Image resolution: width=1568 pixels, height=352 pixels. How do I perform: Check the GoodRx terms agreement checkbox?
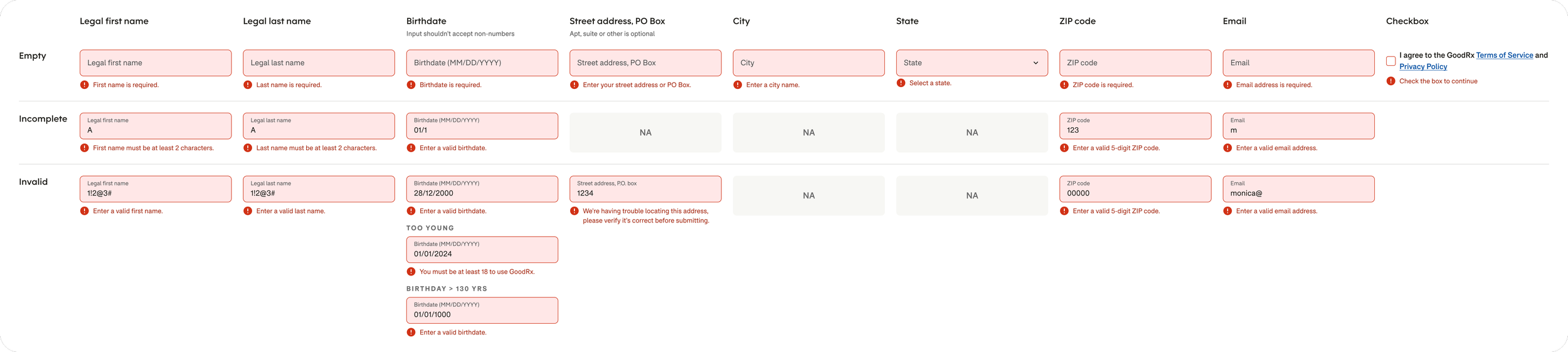point(1391,61)
